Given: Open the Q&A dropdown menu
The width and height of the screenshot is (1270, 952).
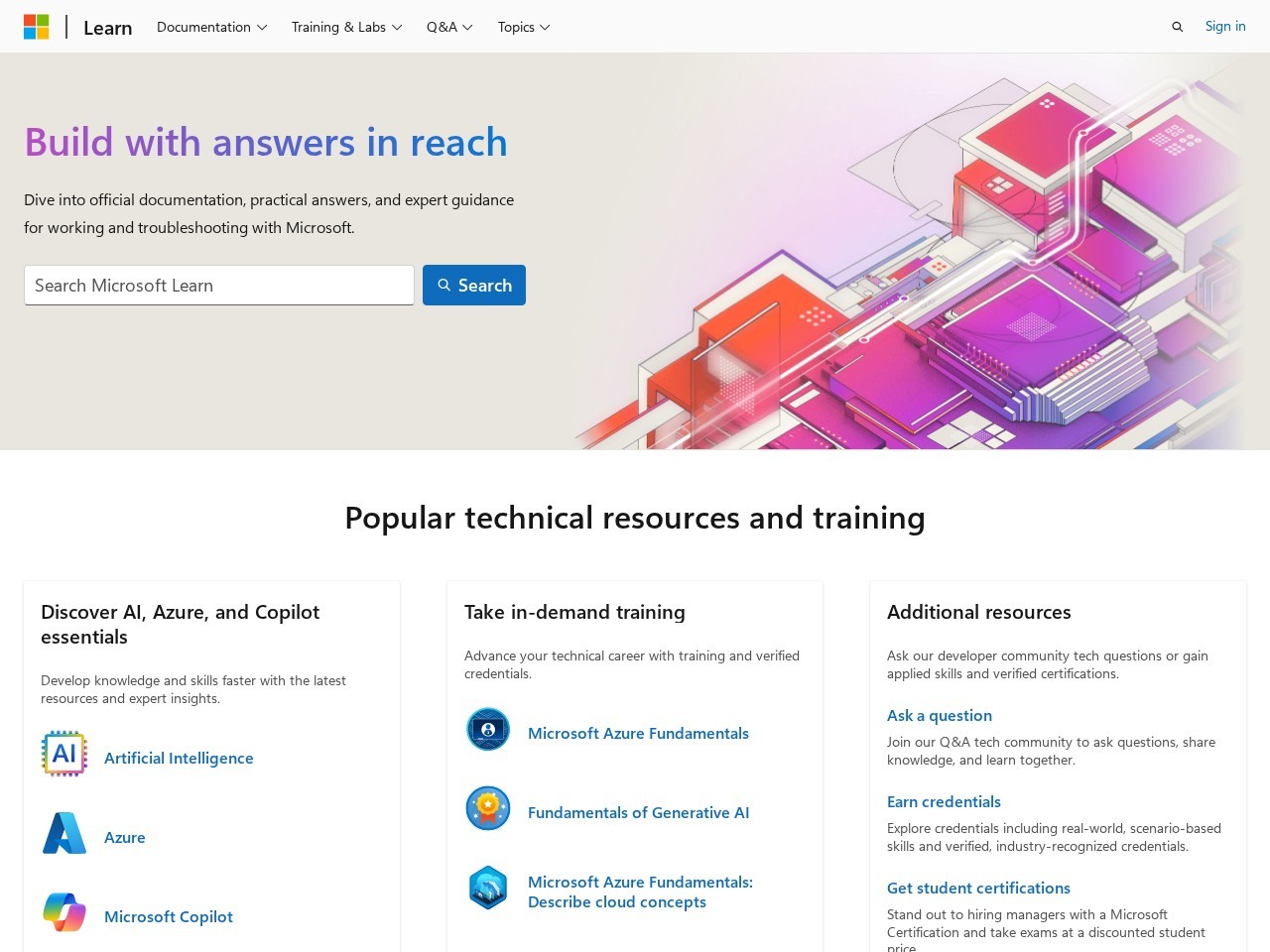Looking at the screenshot, I should (x=449, y=27).
